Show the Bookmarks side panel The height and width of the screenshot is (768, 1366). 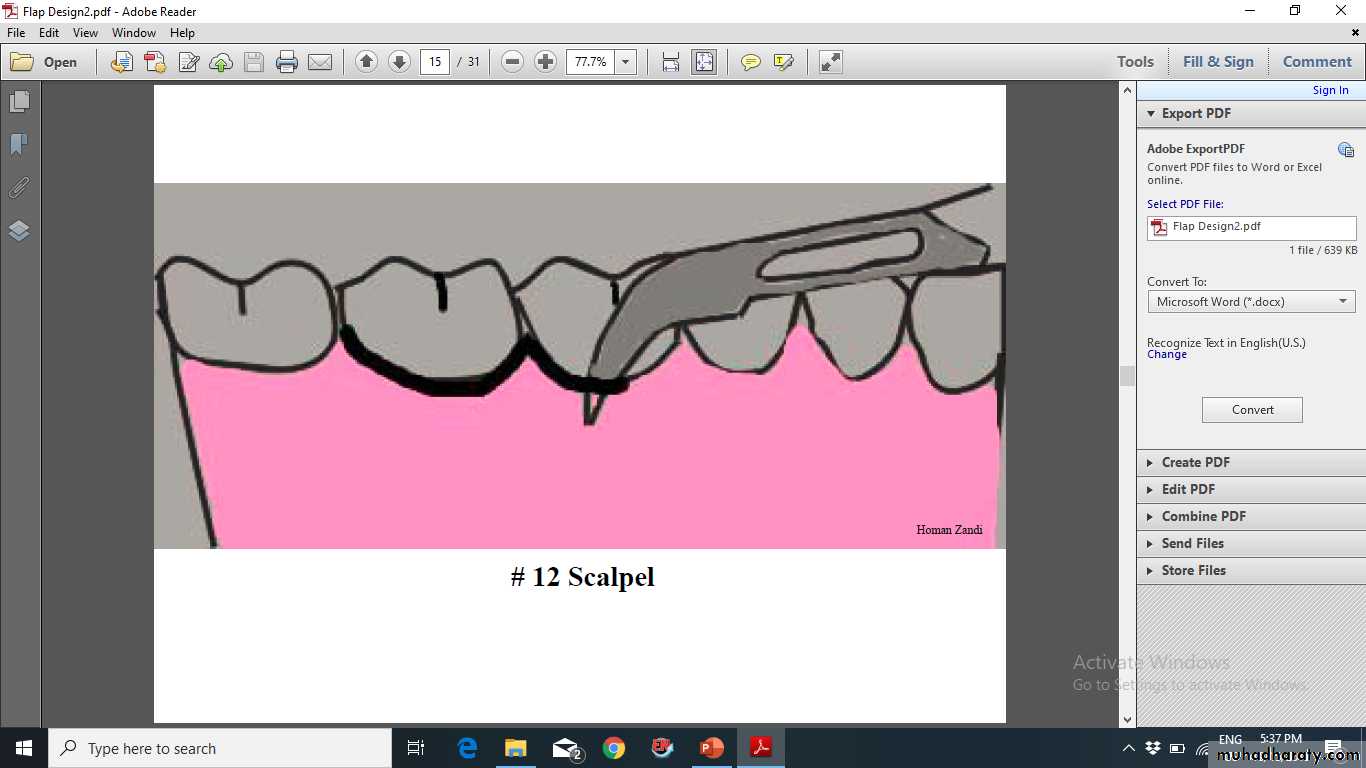point(19,145)
